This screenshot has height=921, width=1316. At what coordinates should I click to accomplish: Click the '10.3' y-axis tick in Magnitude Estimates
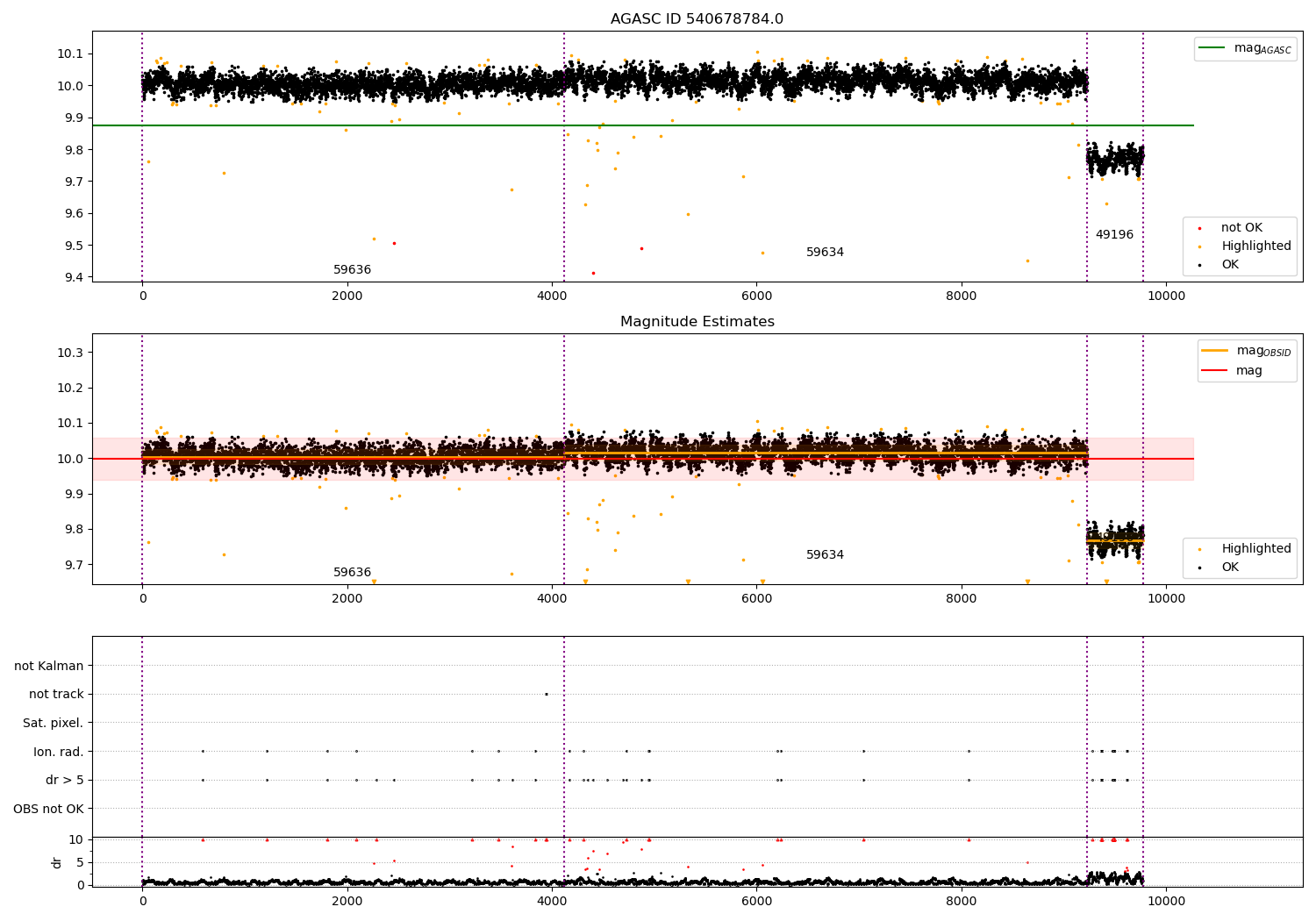point(72,353)
